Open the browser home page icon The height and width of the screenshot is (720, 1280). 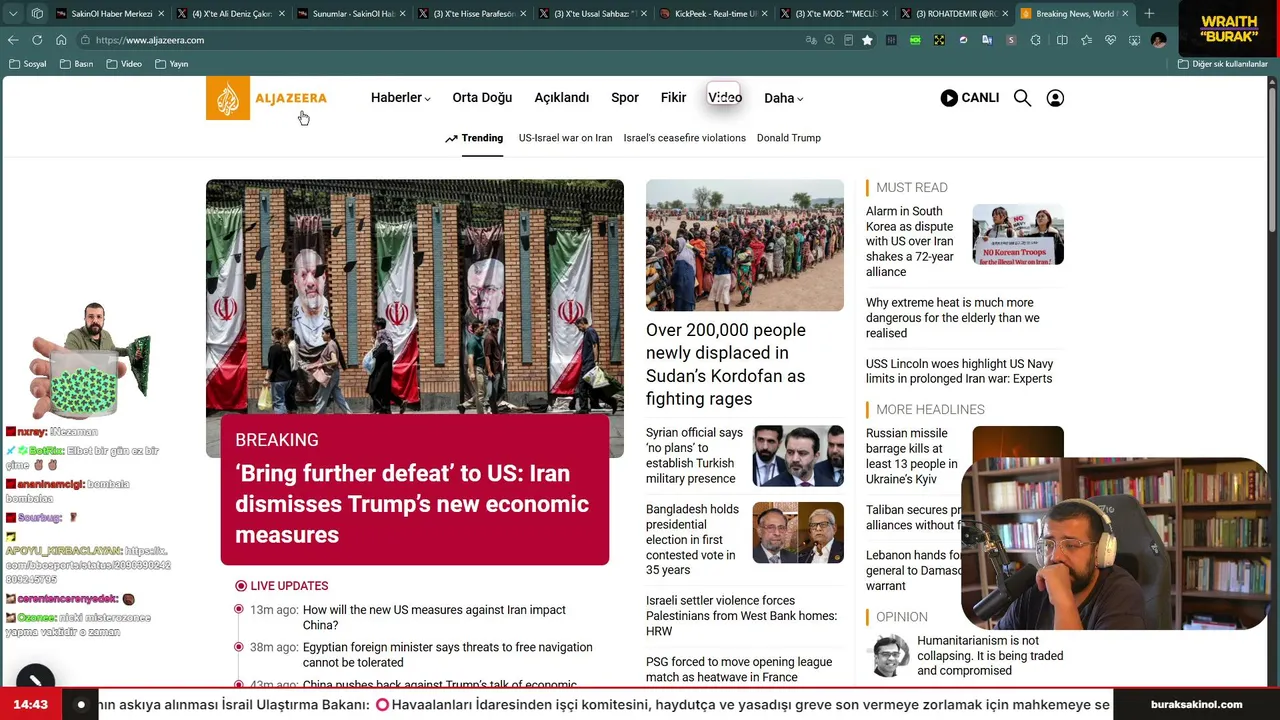pyautogui.click(x=61, y=40)
